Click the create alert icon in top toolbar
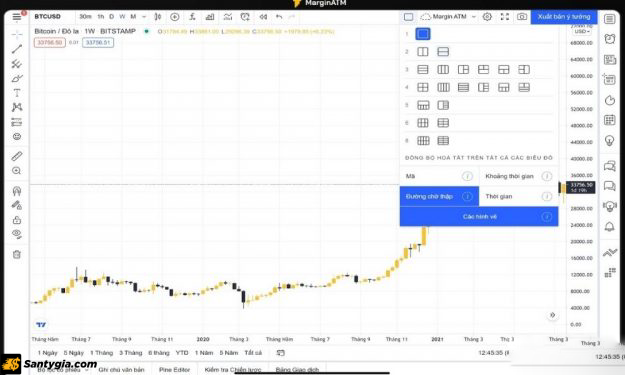The height and width of the screenshot is (375, 625). pos(245,17)
